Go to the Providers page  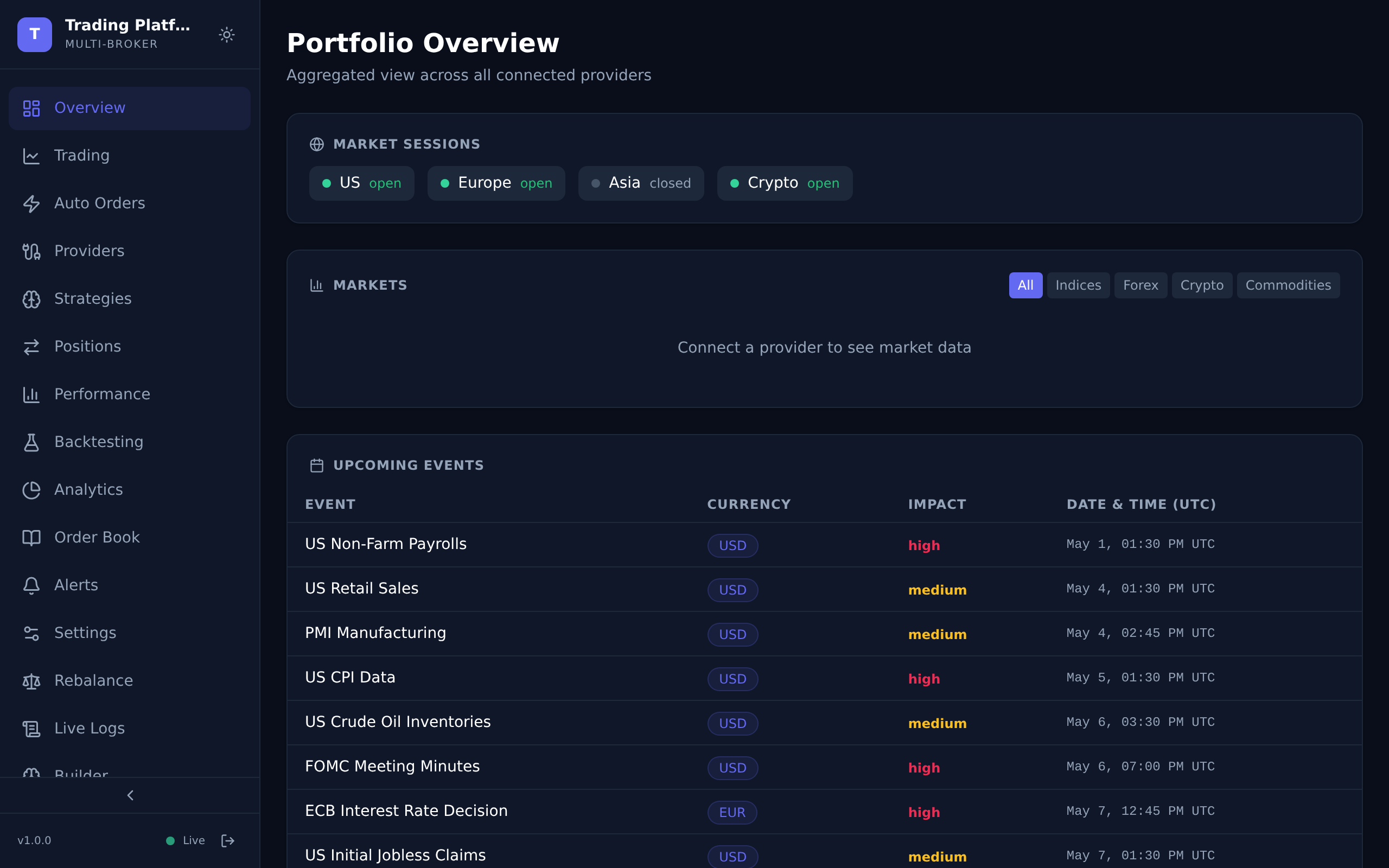point(130,251)
